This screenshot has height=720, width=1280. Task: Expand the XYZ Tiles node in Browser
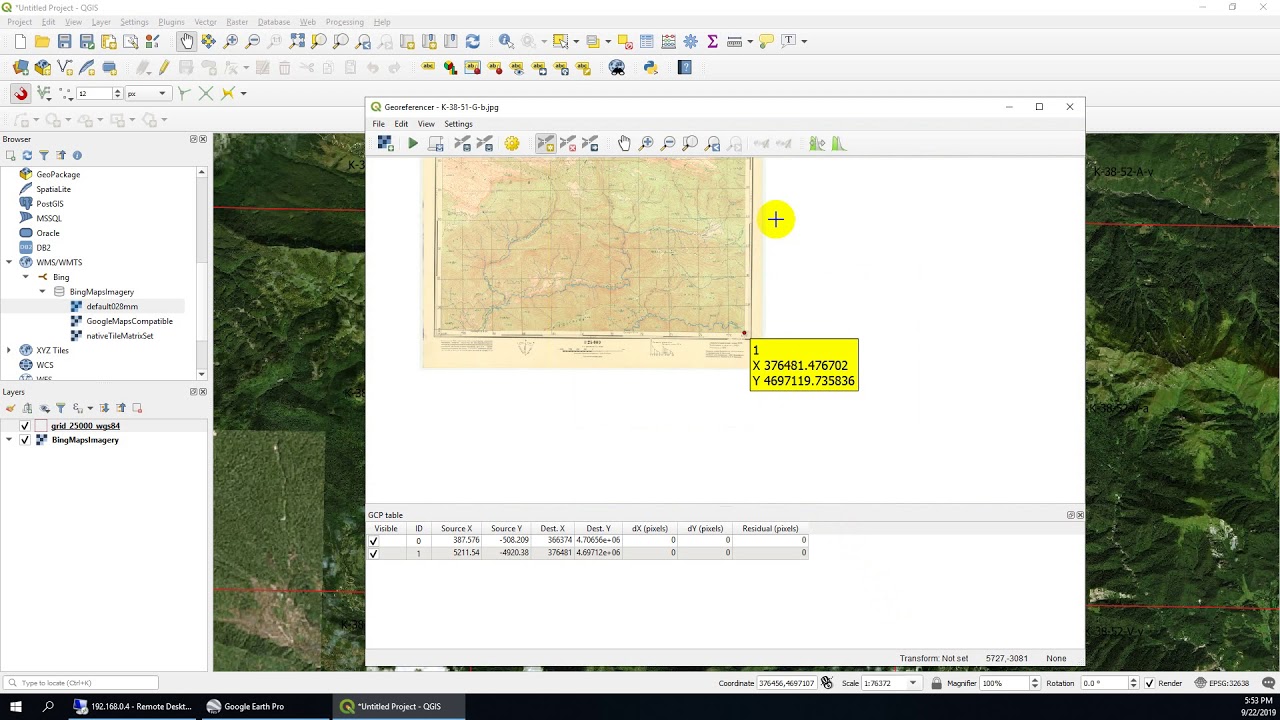tap(9, 350)
